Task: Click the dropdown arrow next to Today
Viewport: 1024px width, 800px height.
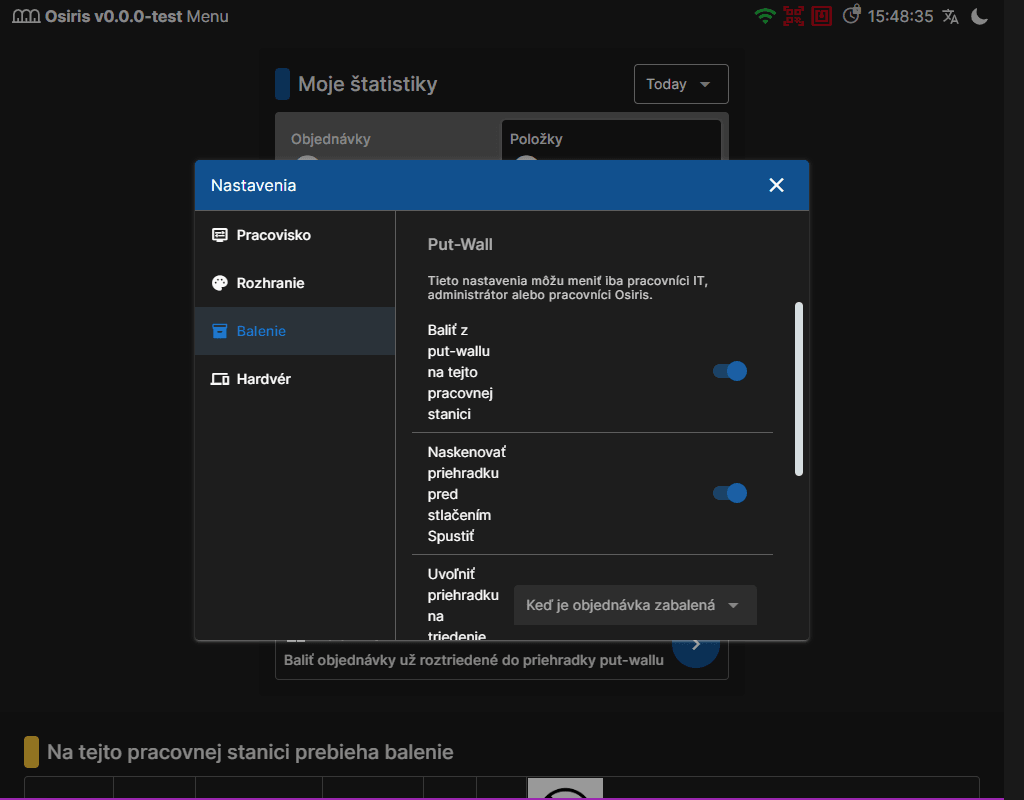Action: point(705,84)
